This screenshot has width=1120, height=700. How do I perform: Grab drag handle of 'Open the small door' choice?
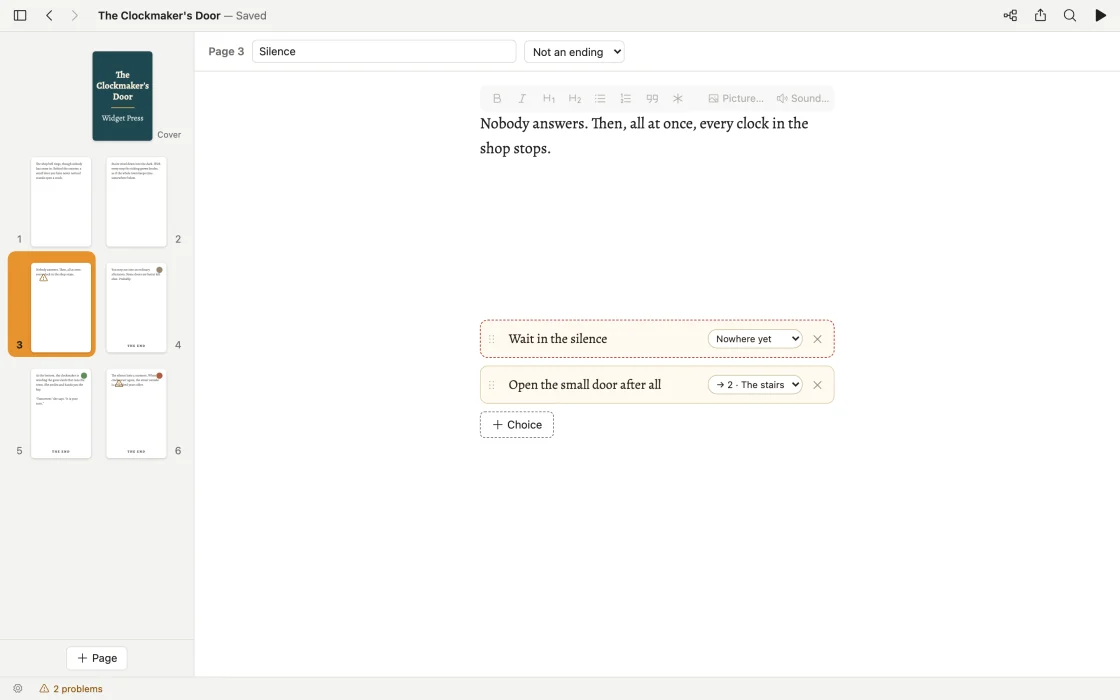pyautogui.click(x=491, y=384)
